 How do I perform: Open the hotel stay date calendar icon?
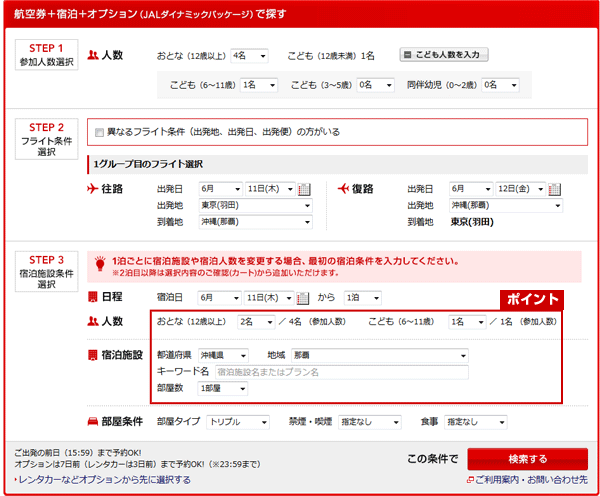(304, 298)
